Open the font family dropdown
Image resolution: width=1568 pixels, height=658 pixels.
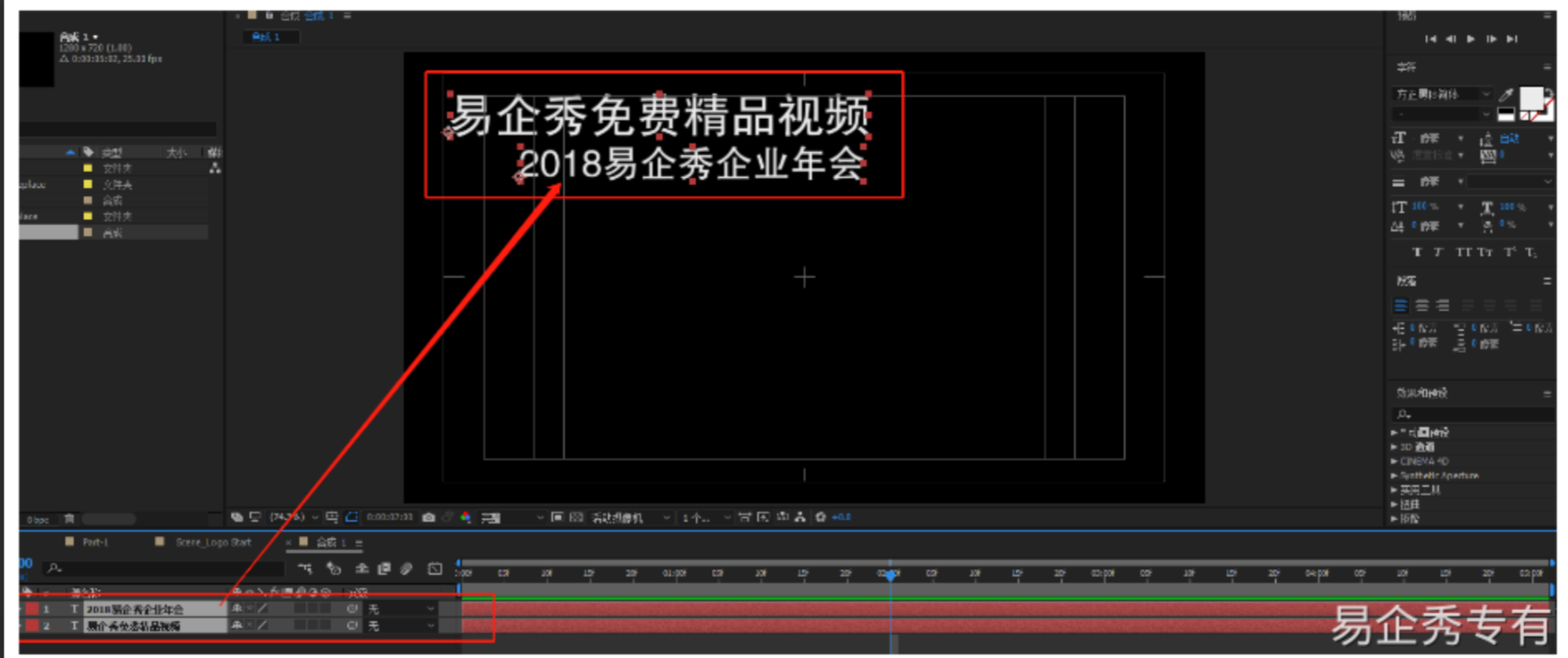1443,95
